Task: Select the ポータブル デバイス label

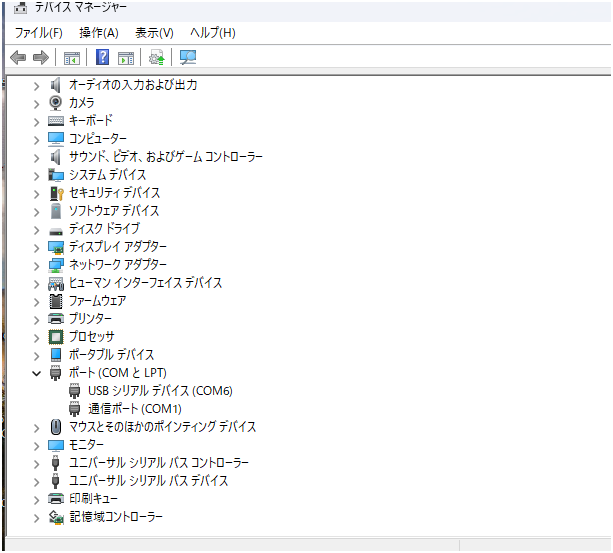Action: (111, 354)
